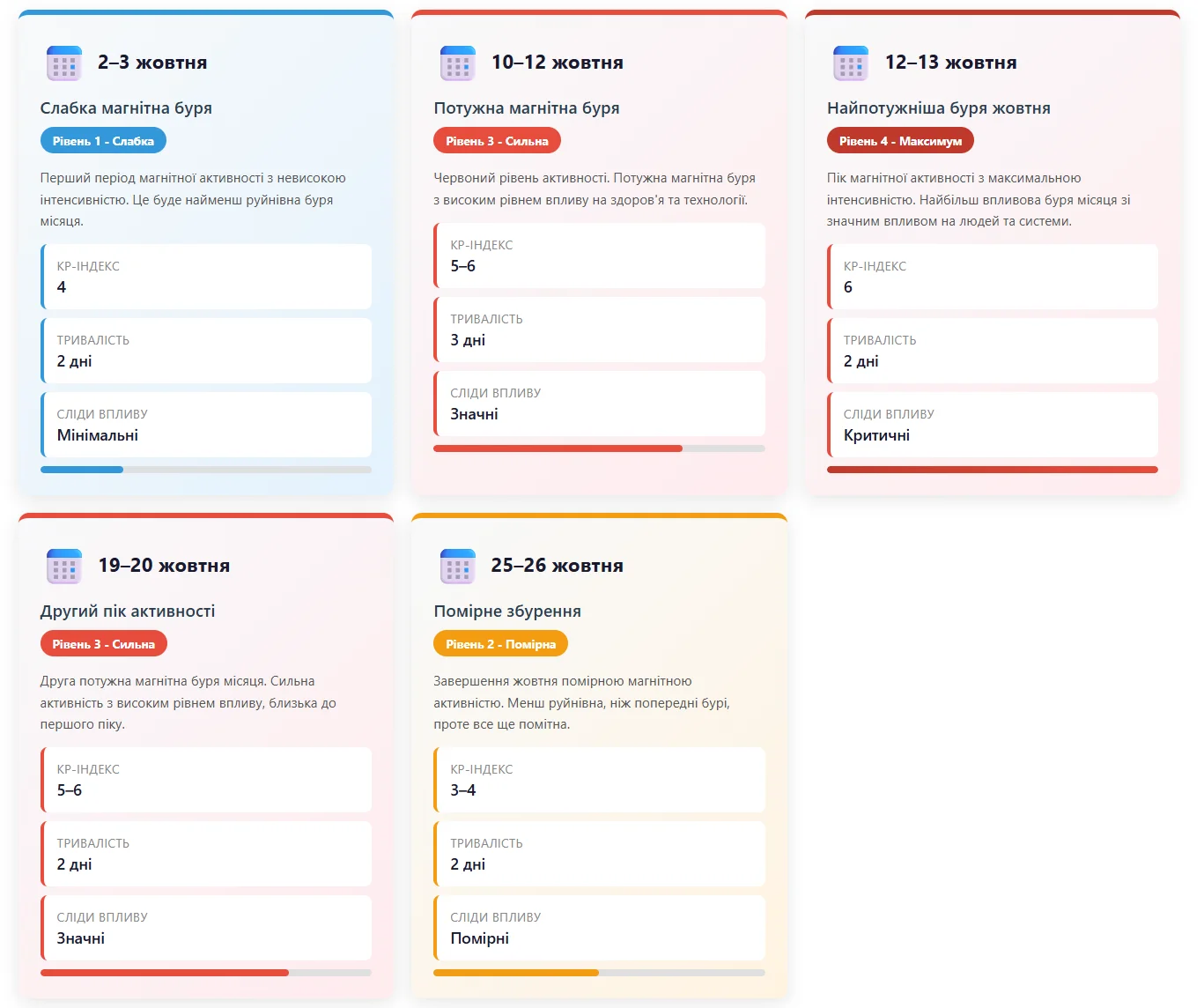This screenshot has height=1008, width=1204.
Task: Click the KP-індекс box showing 3–4
Action: [600, 780]
